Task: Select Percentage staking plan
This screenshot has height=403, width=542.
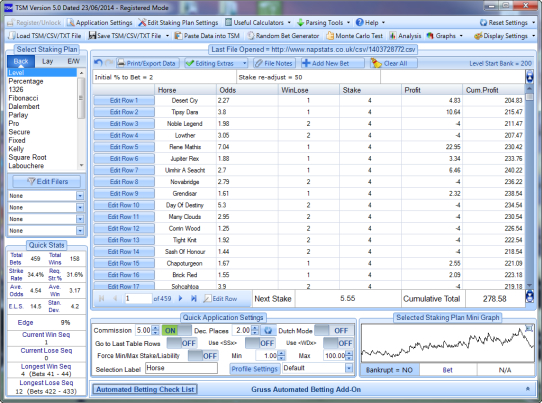Action: pos(26,81)
